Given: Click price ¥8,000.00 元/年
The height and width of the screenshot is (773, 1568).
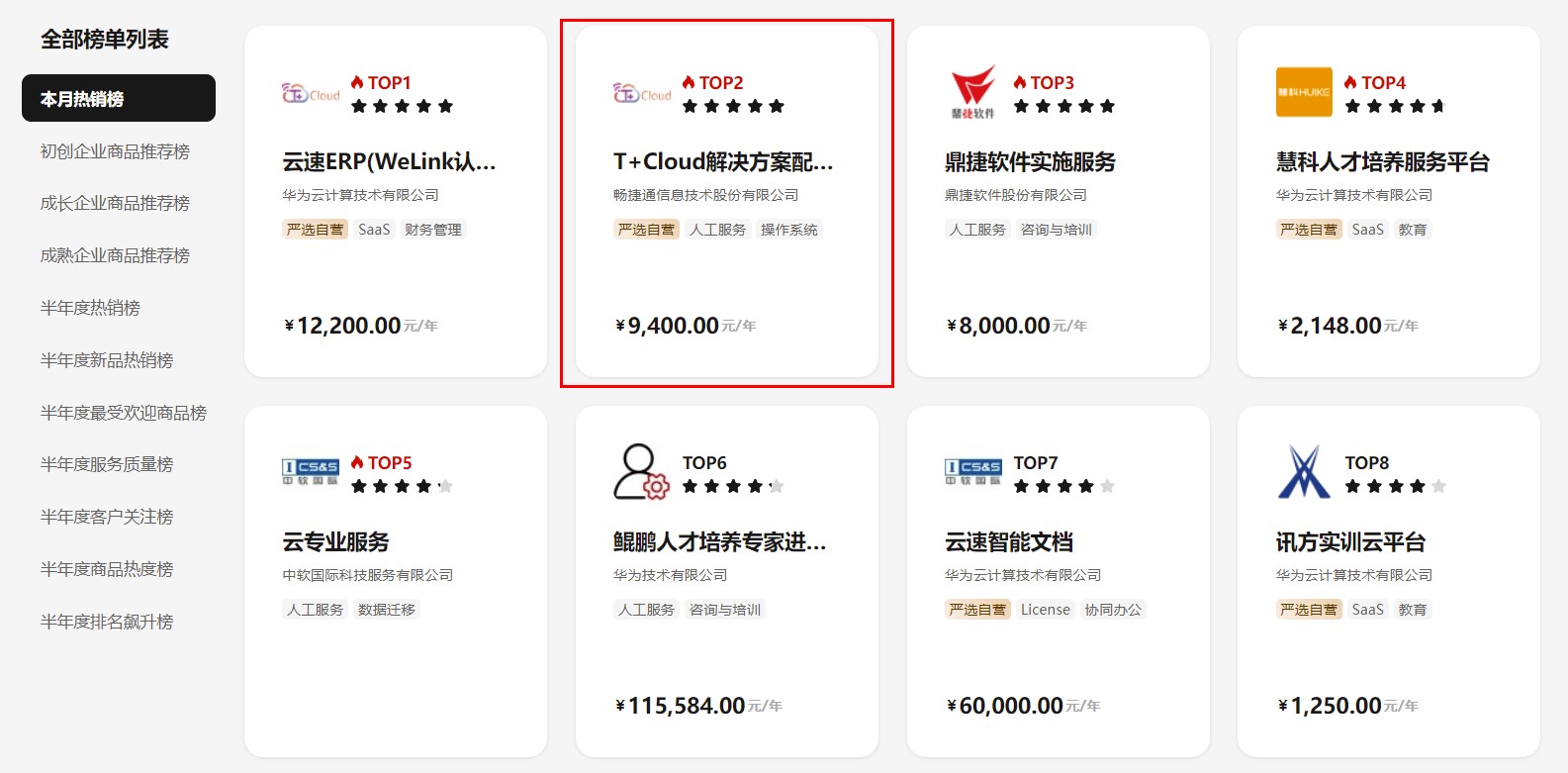Looking at the screenshot, I should tap(1017, 326).
